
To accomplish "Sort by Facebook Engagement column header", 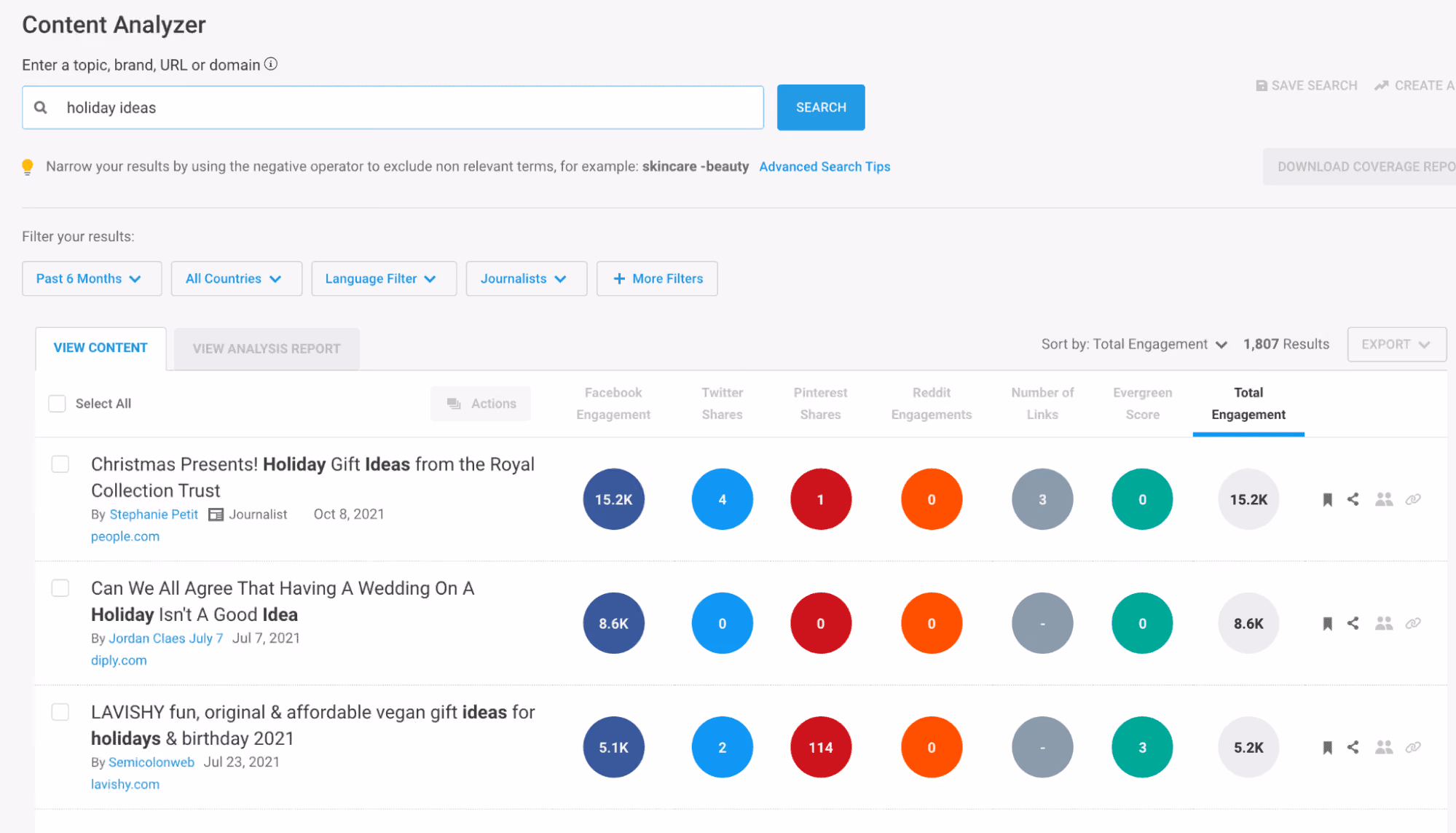I will click(x=613, y=404).
